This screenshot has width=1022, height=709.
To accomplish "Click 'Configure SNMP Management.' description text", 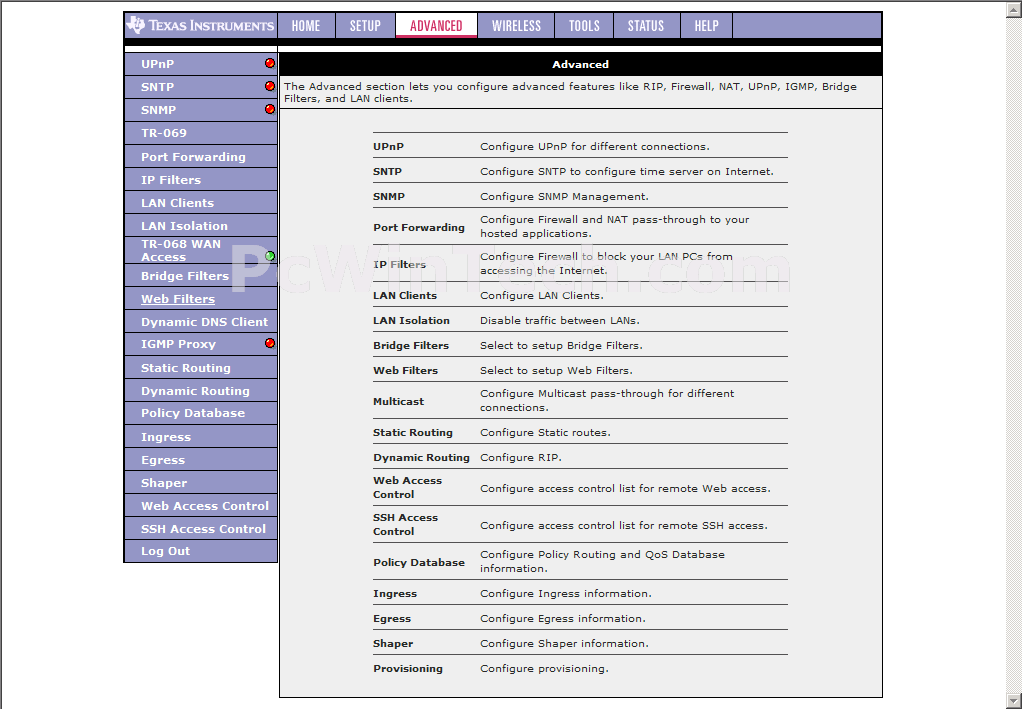I will tap(564, 196).
